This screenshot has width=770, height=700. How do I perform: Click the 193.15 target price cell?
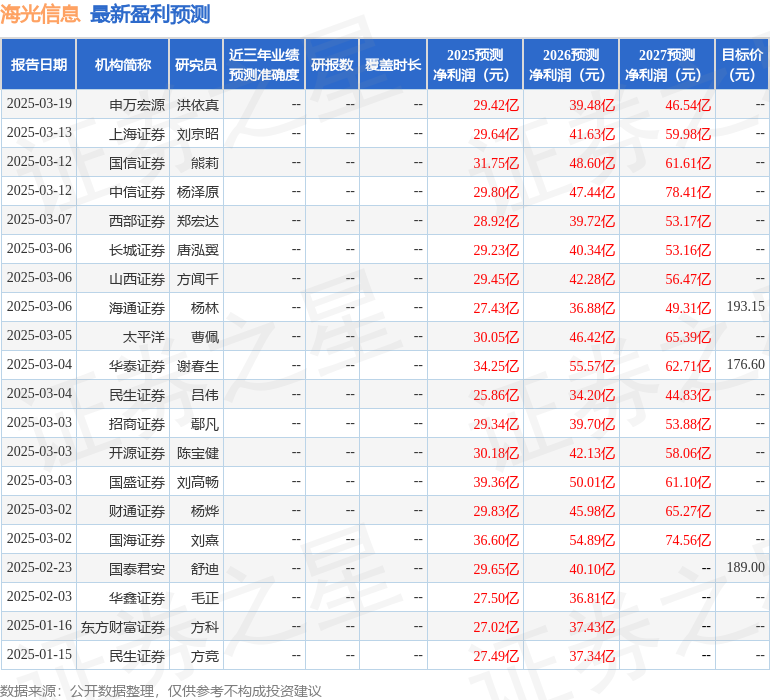pyautogui.click(x=745, y=307)
